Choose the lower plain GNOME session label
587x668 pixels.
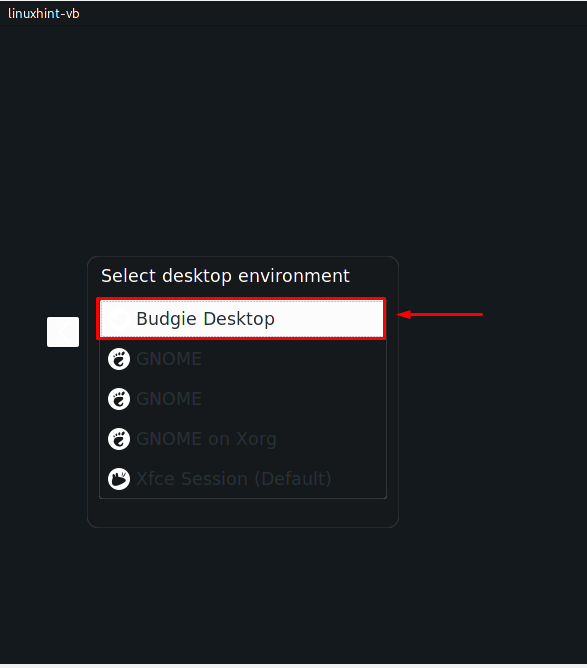click(x=169, y=399)
